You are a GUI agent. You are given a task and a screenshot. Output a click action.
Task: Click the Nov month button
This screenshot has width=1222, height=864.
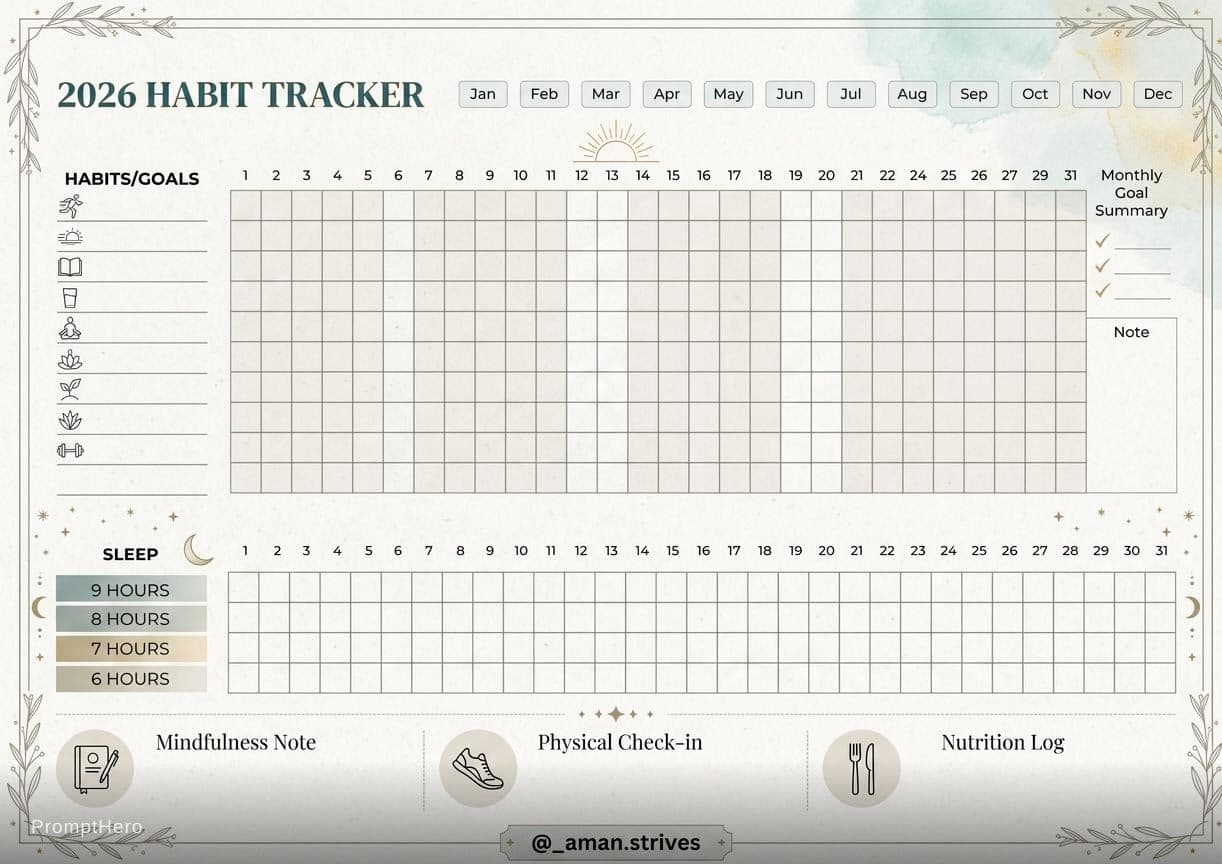point(1097,94)
